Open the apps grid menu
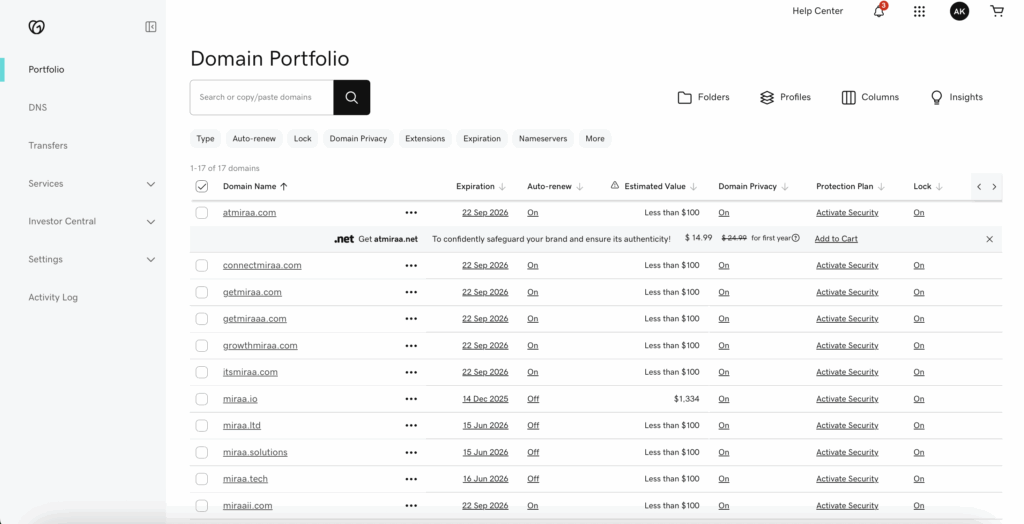The image size is (1024, 524). click(919, 11)
